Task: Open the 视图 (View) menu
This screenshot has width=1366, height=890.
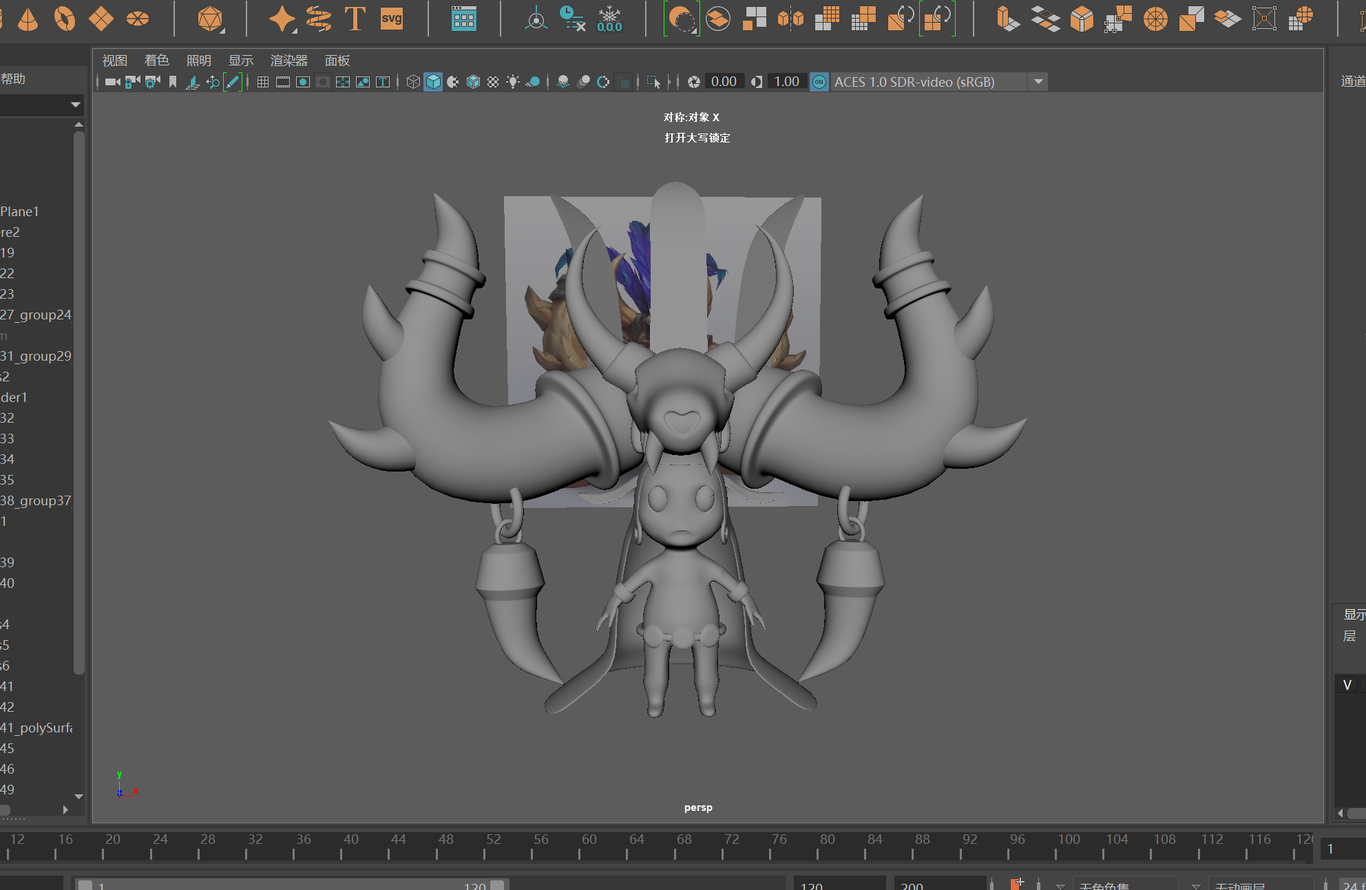Action: pos(115,61)
